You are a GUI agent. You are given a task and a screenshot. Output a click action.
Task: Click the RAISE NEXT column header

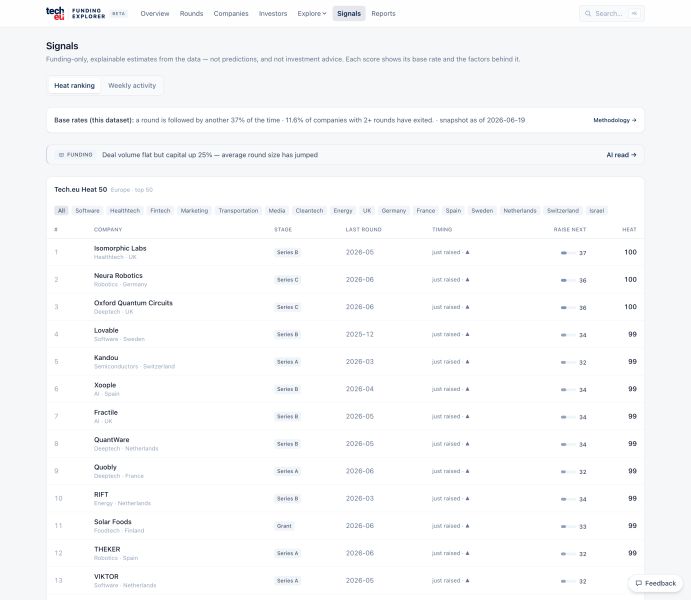(x=570, y=230)
